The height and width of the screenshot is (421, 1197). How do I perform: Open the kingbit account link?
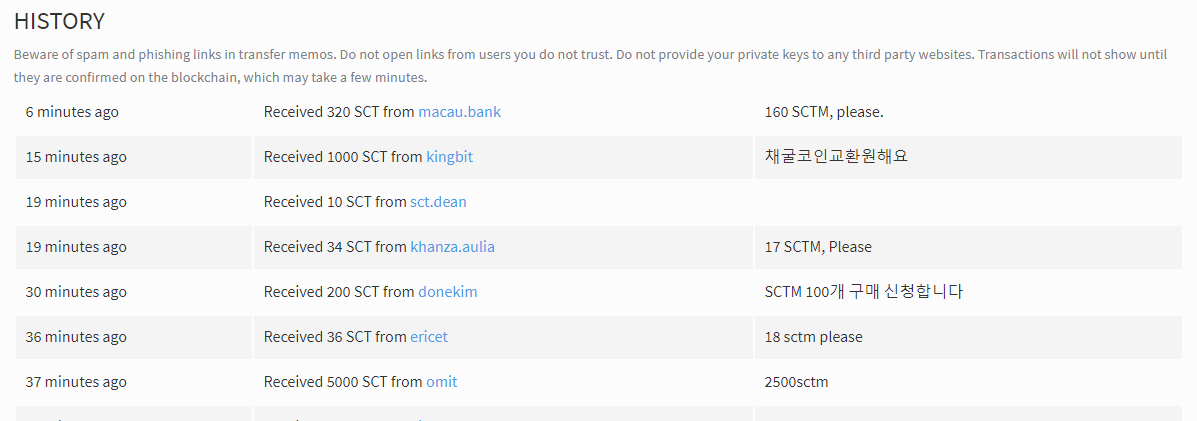coord(450,157)
